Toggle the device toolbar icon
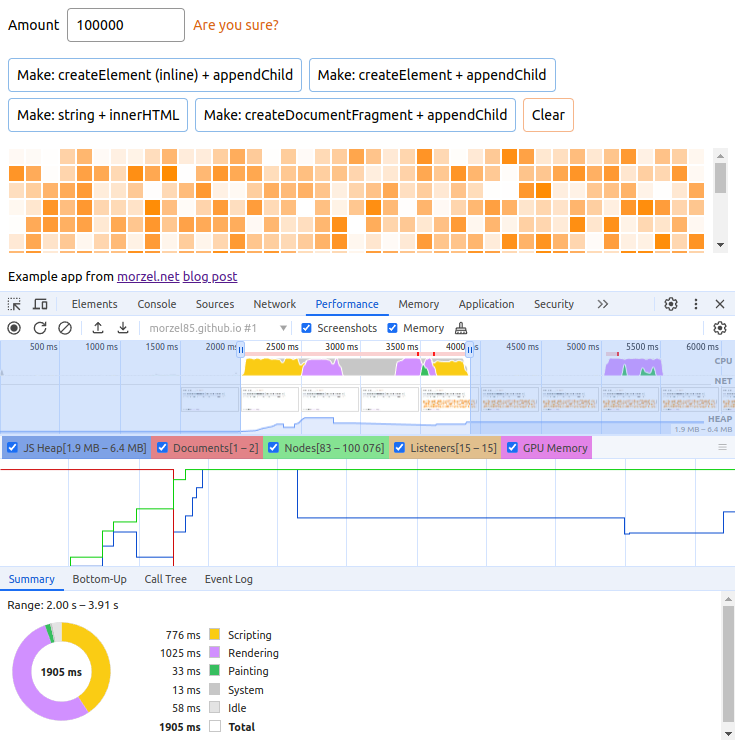735x740 pixels. [40, 304]
